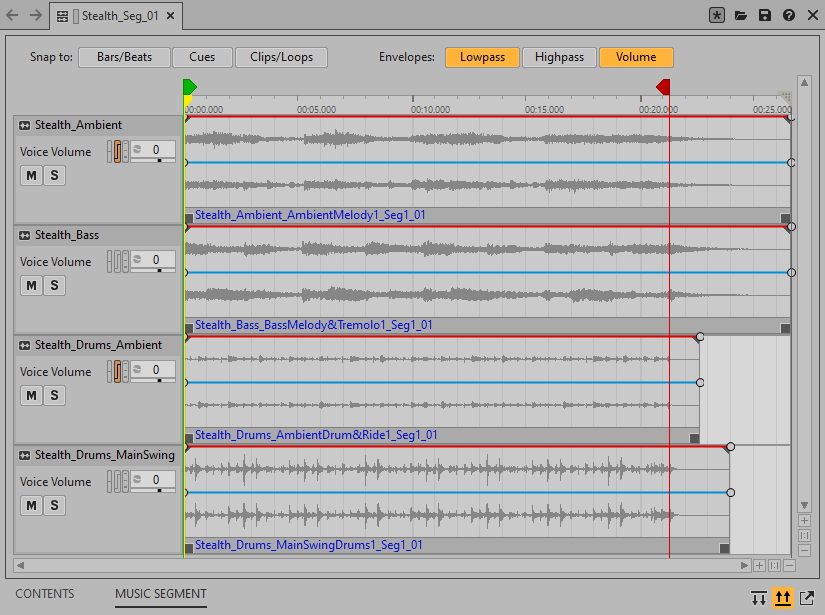Open help via question mark icon
This screenshot has width=825, height=615.
click(x=789, y=16)
